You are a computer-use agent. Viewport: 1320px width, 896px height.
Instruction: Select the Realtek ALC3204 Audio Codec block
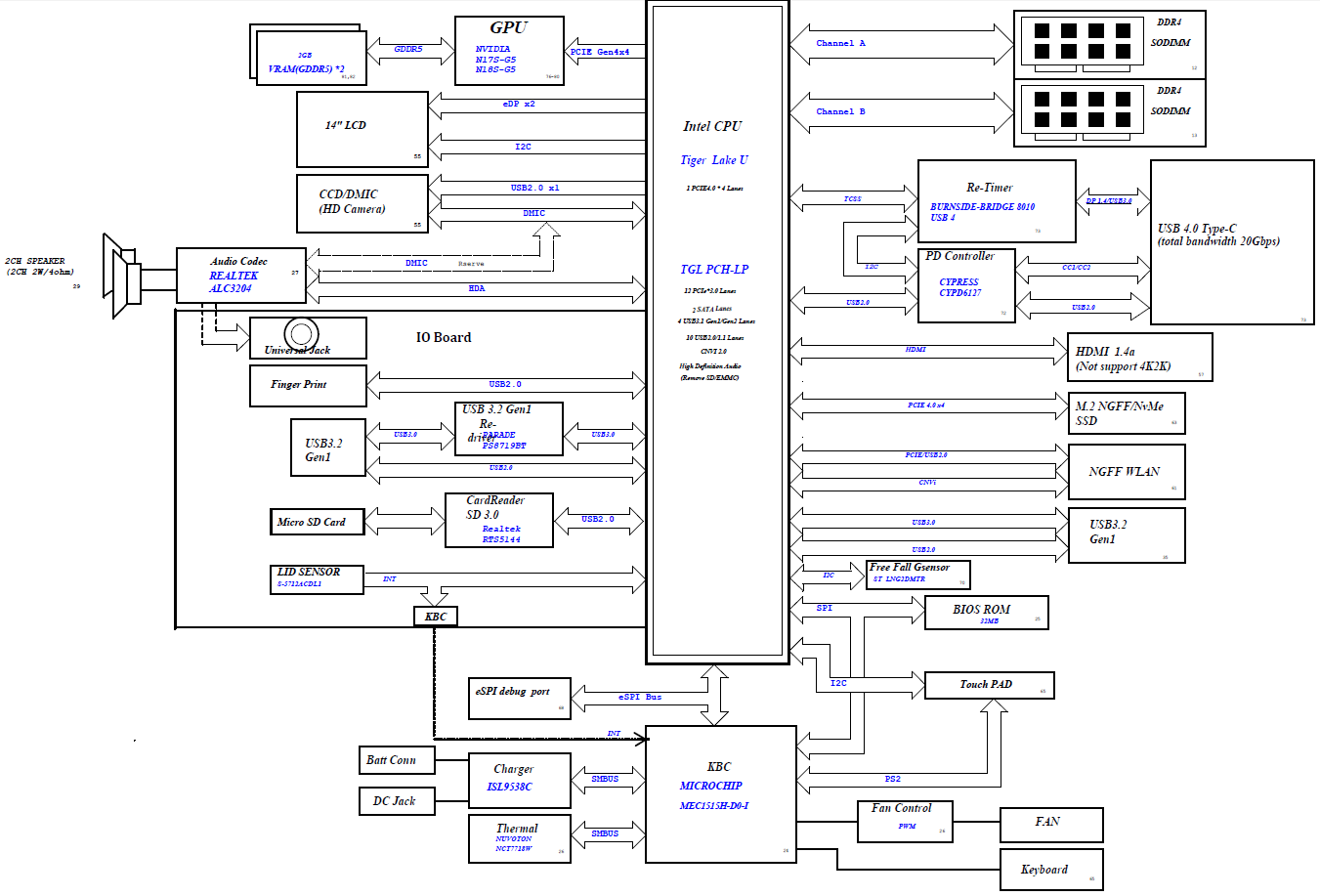pos(240,276)
